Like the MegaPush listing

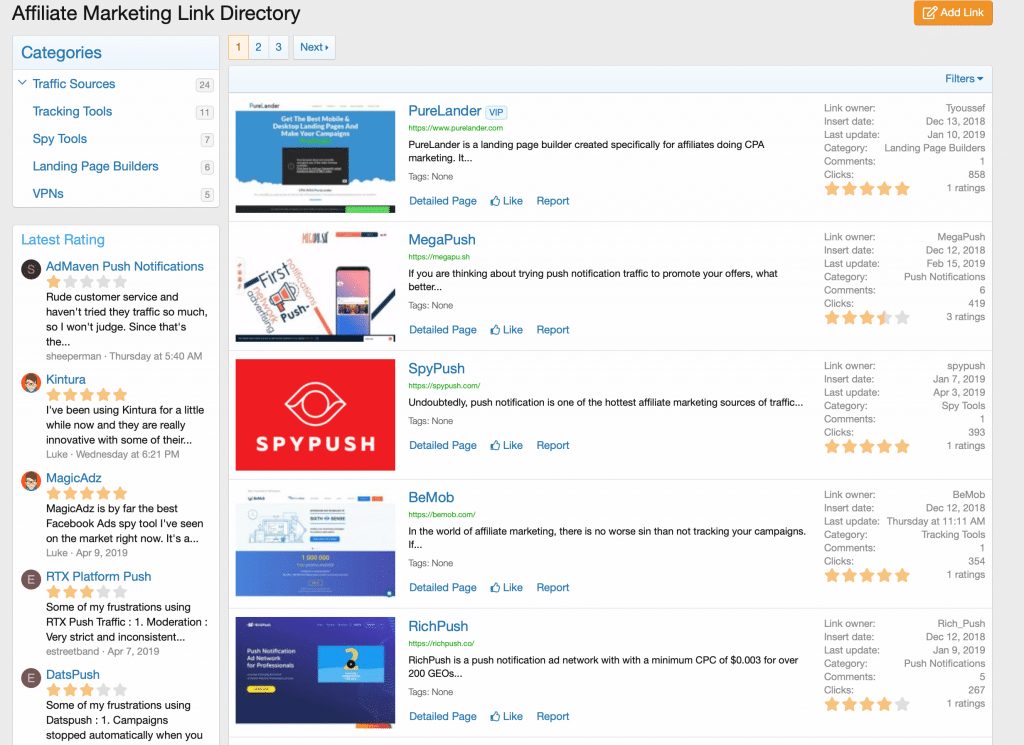point(507,330)
